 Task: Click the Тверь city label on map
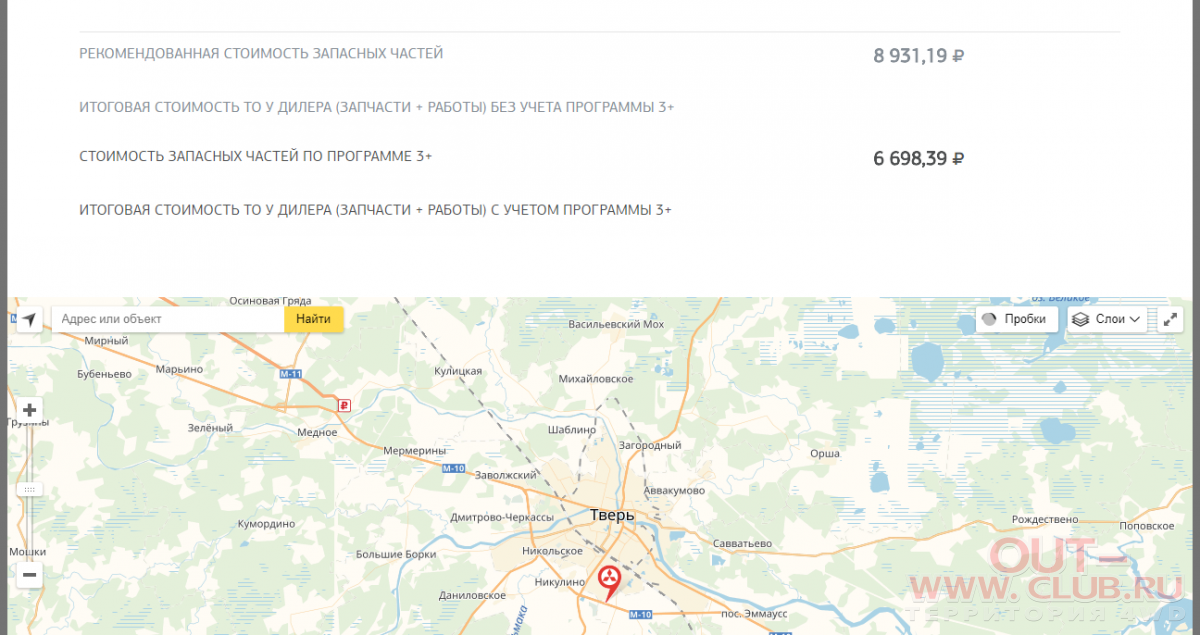click(x=612, y=515)
